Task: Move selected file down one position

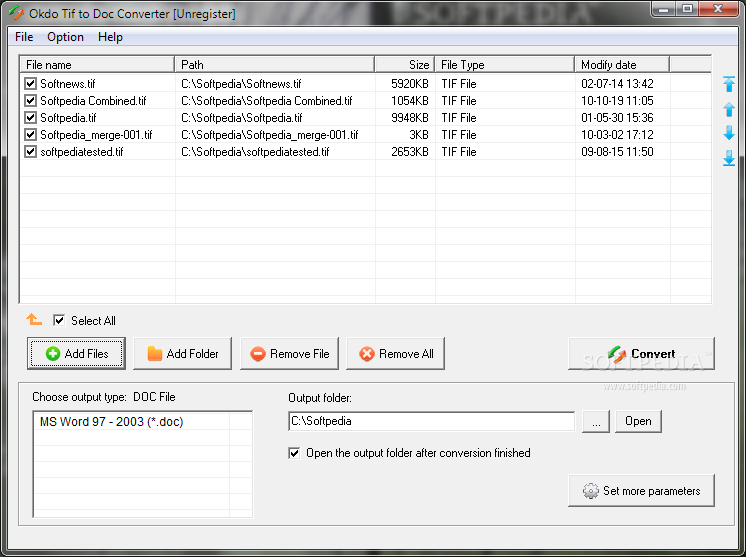Action: click(x=729, y=133)
